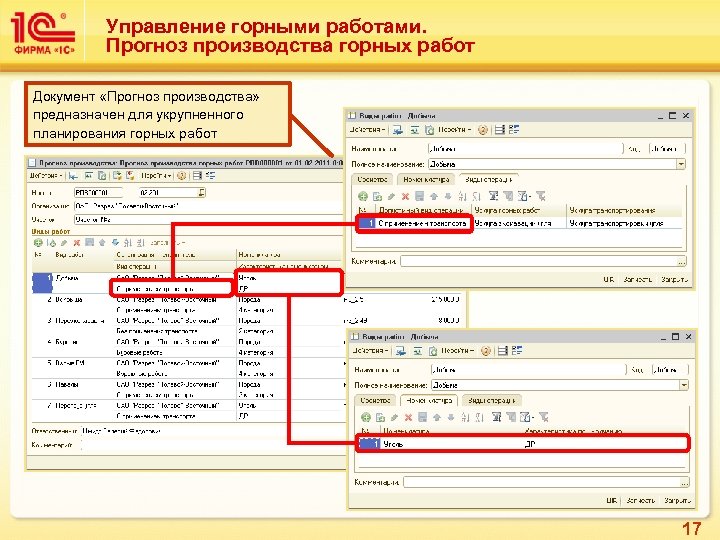
Task: Select the Уголь row in nomenclature table
Action: tap(523, 444)
